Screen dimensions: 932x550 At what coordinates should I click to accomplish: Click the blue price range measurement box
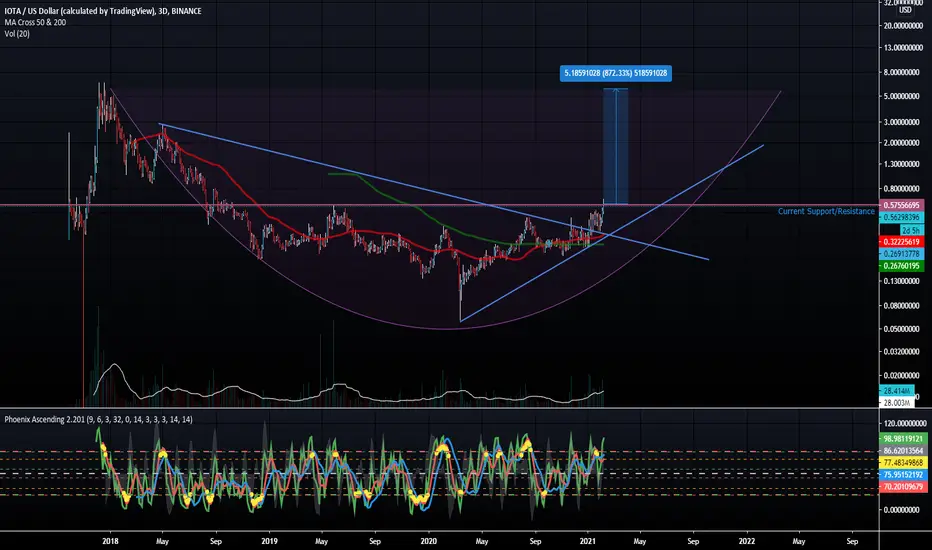coord(615,146)
